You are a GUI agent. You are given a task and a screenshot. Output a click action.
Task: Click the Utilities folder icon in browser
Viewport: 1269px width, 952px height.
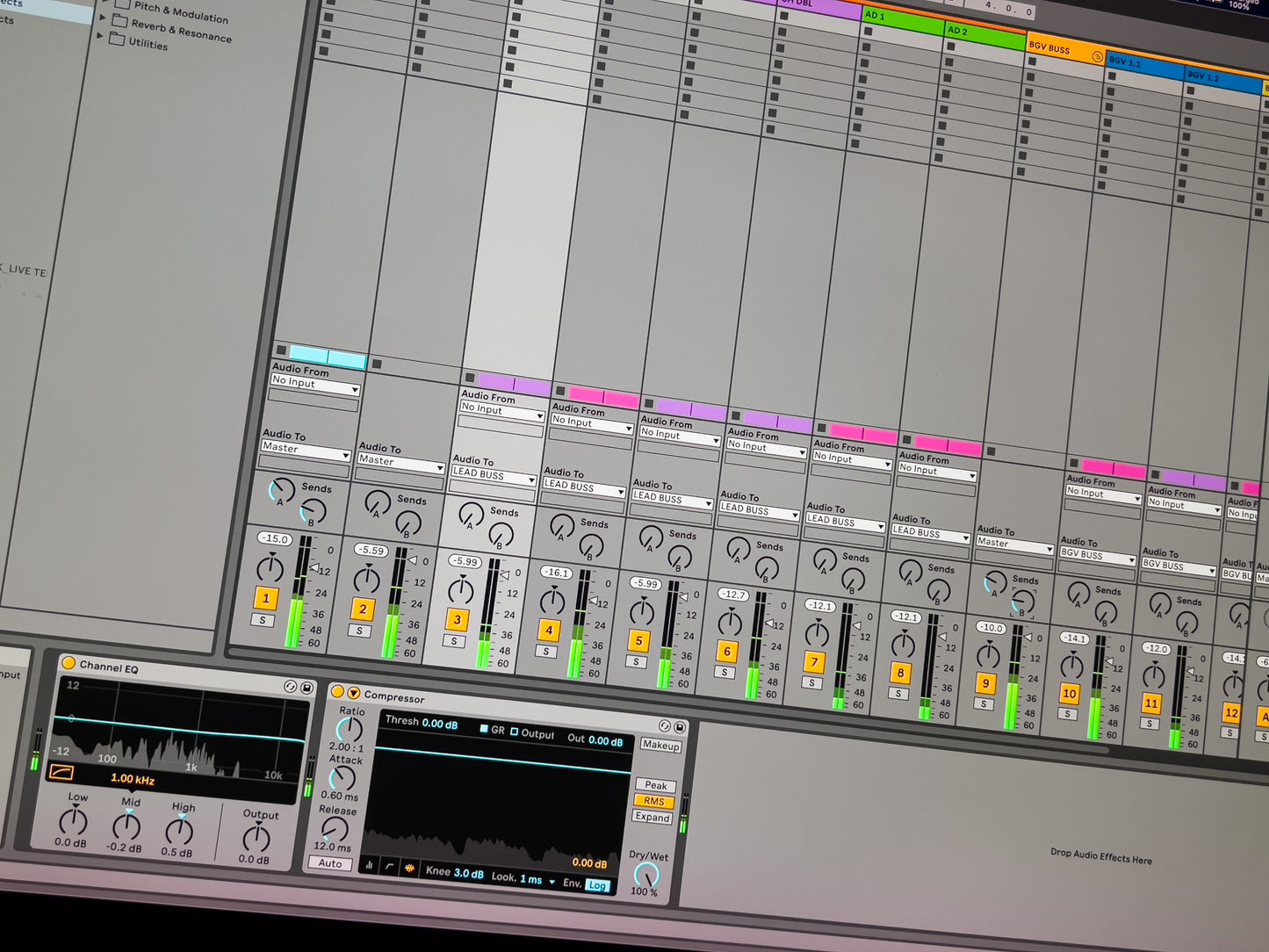pyautogui.click(x=117, y=40)
